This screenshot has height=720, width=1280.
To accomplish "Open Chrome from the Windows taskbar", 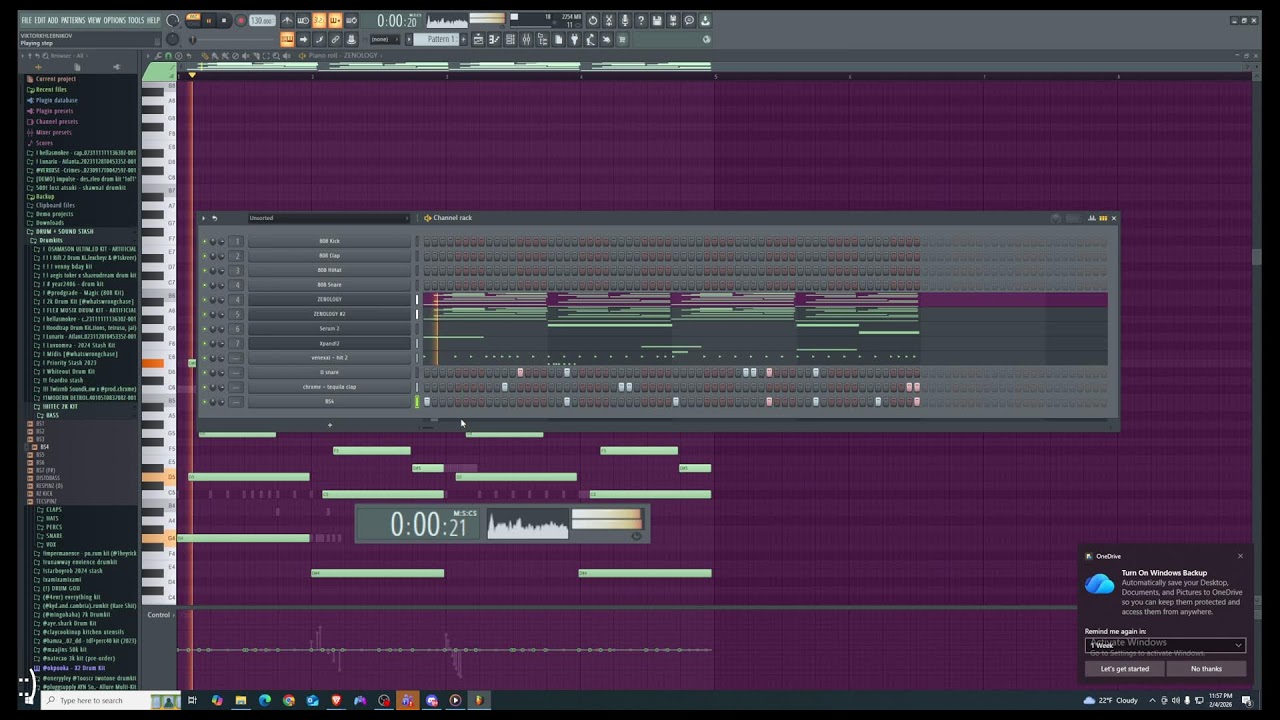I will [288, 700].
